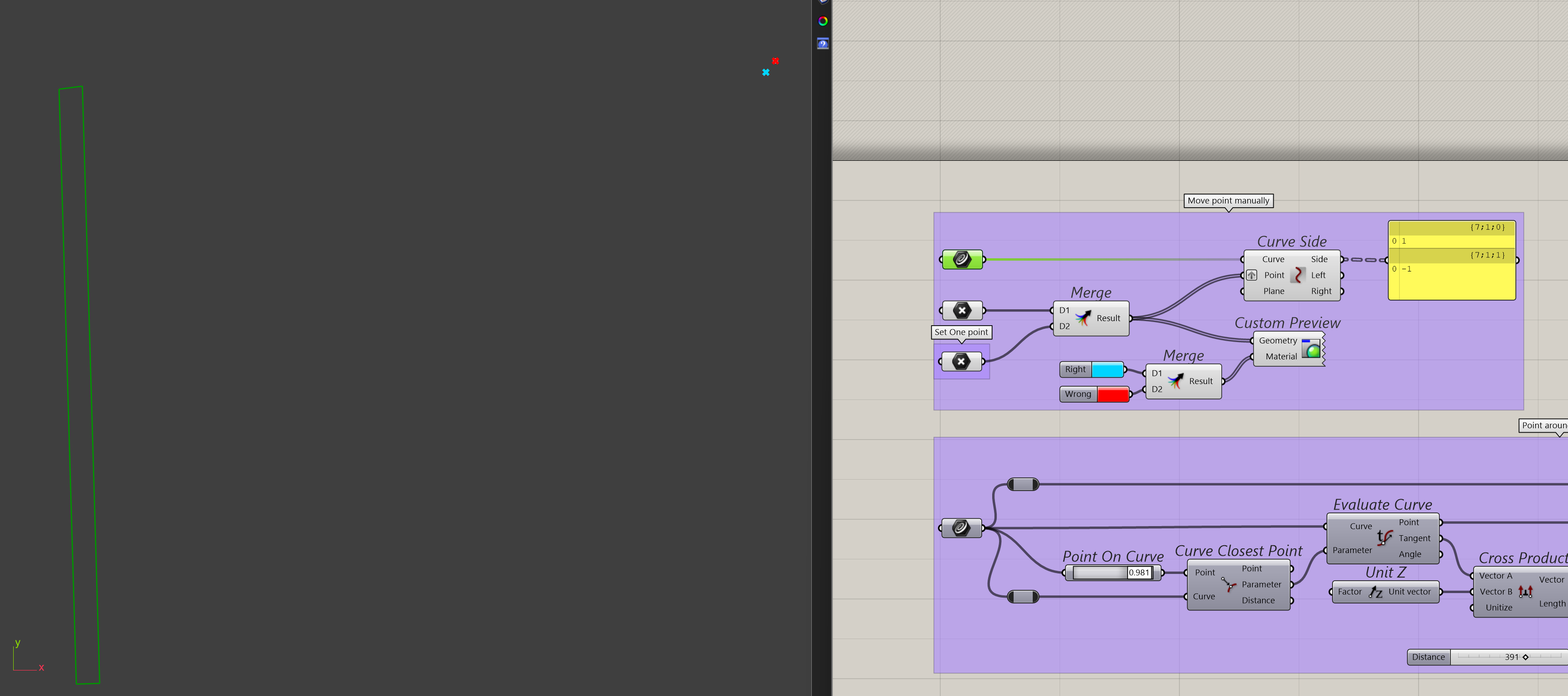Click the upper Merge component icon
Screen dimensions: 1568x696
point(1083,317)
